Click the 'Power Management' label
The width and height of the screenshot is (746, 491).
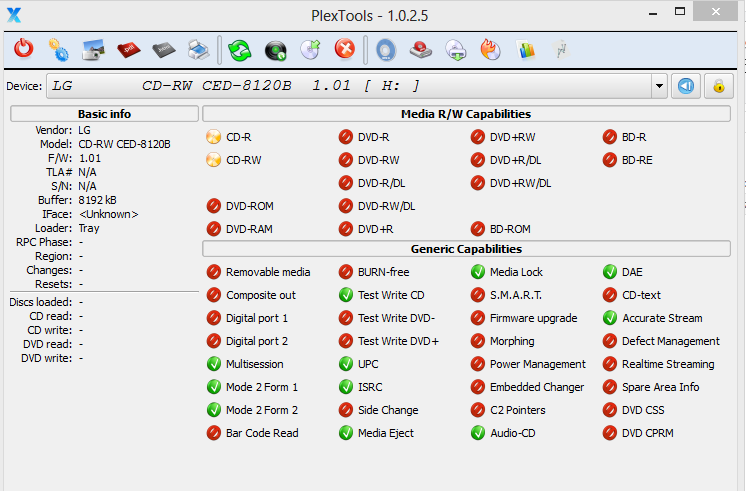pos(538,364)
